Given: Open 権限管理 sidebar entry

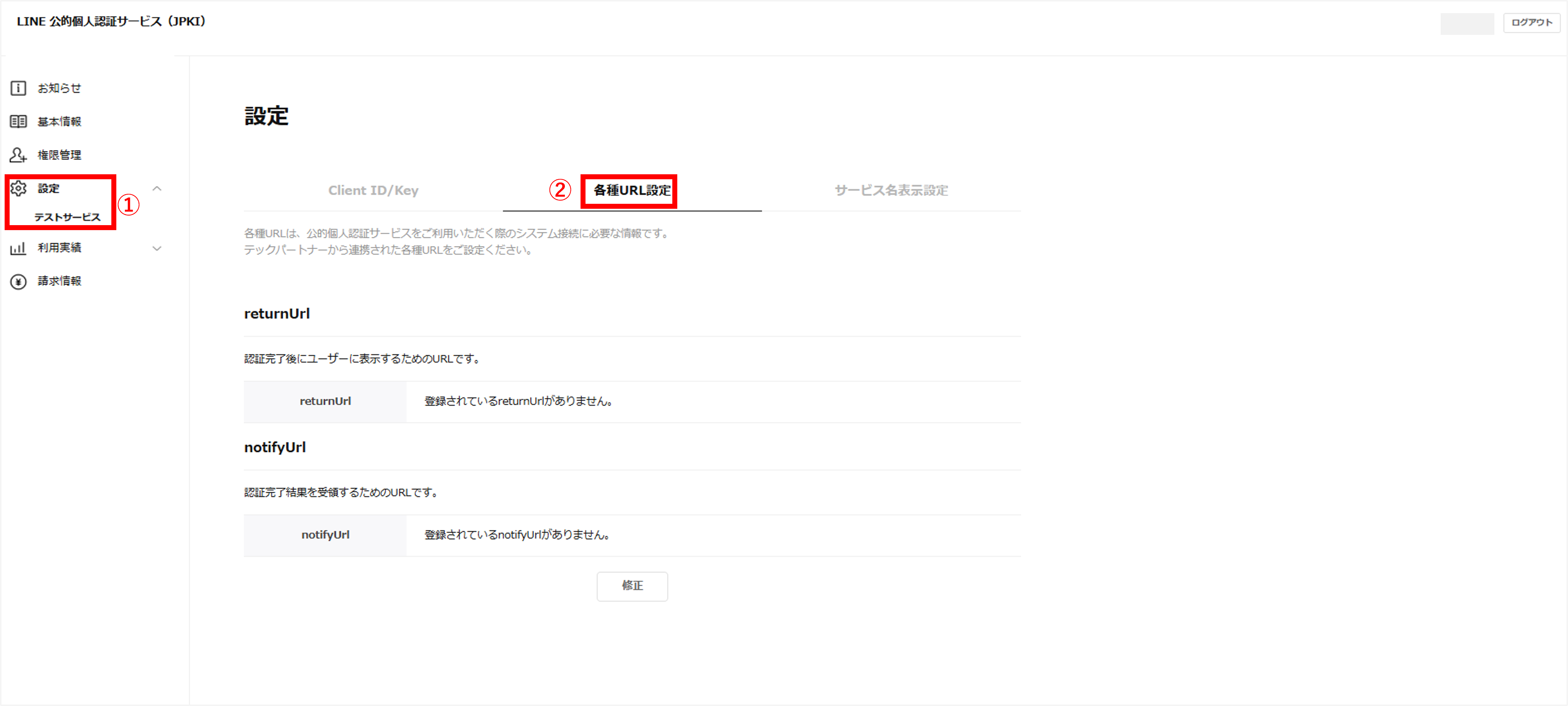Looking at the screenshot, I should coord(59,155).
